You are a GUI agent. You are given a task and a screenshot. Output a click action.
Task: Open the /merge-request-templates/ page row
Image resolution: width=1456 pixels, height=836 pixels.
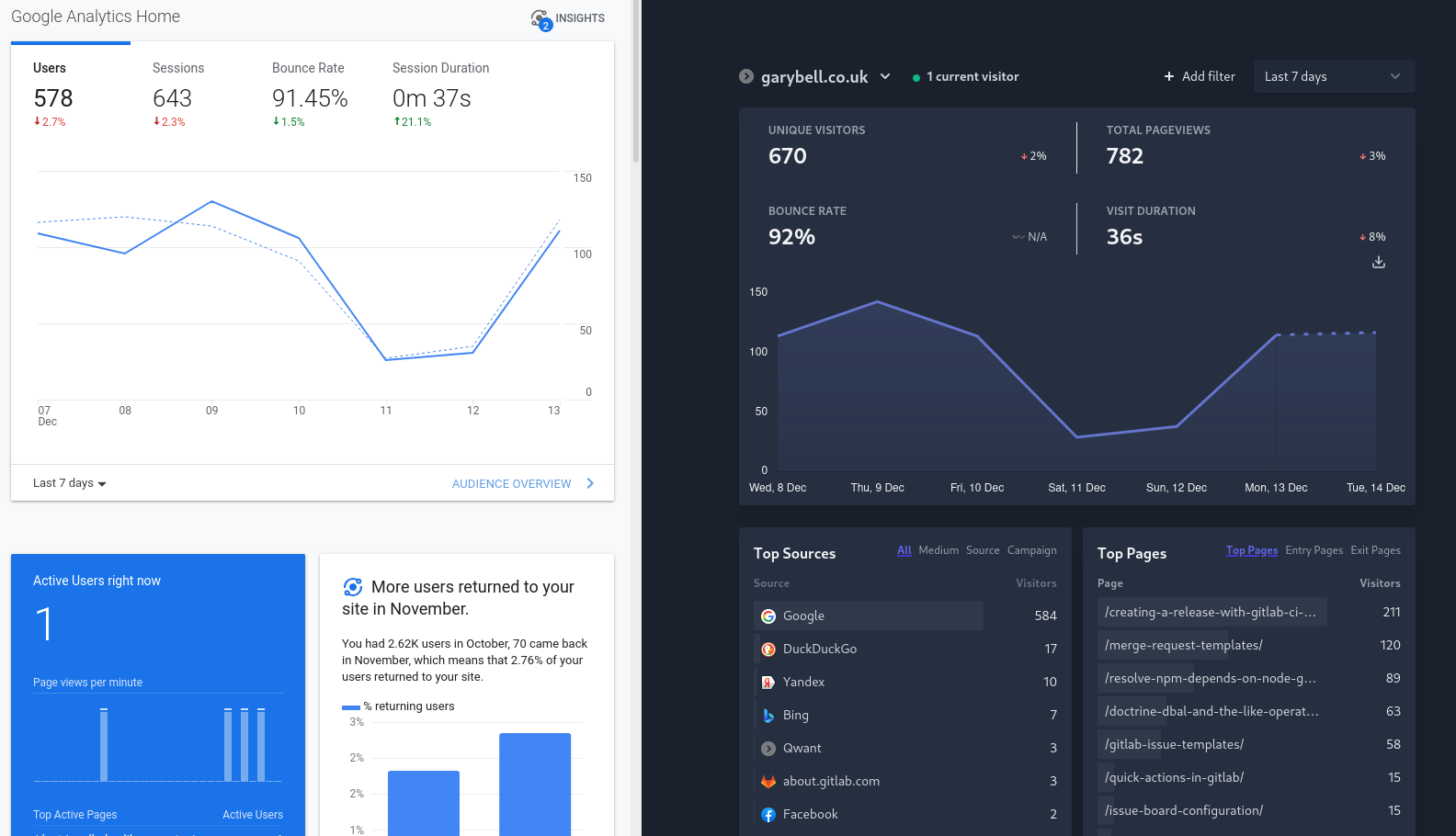(1249, 645)
